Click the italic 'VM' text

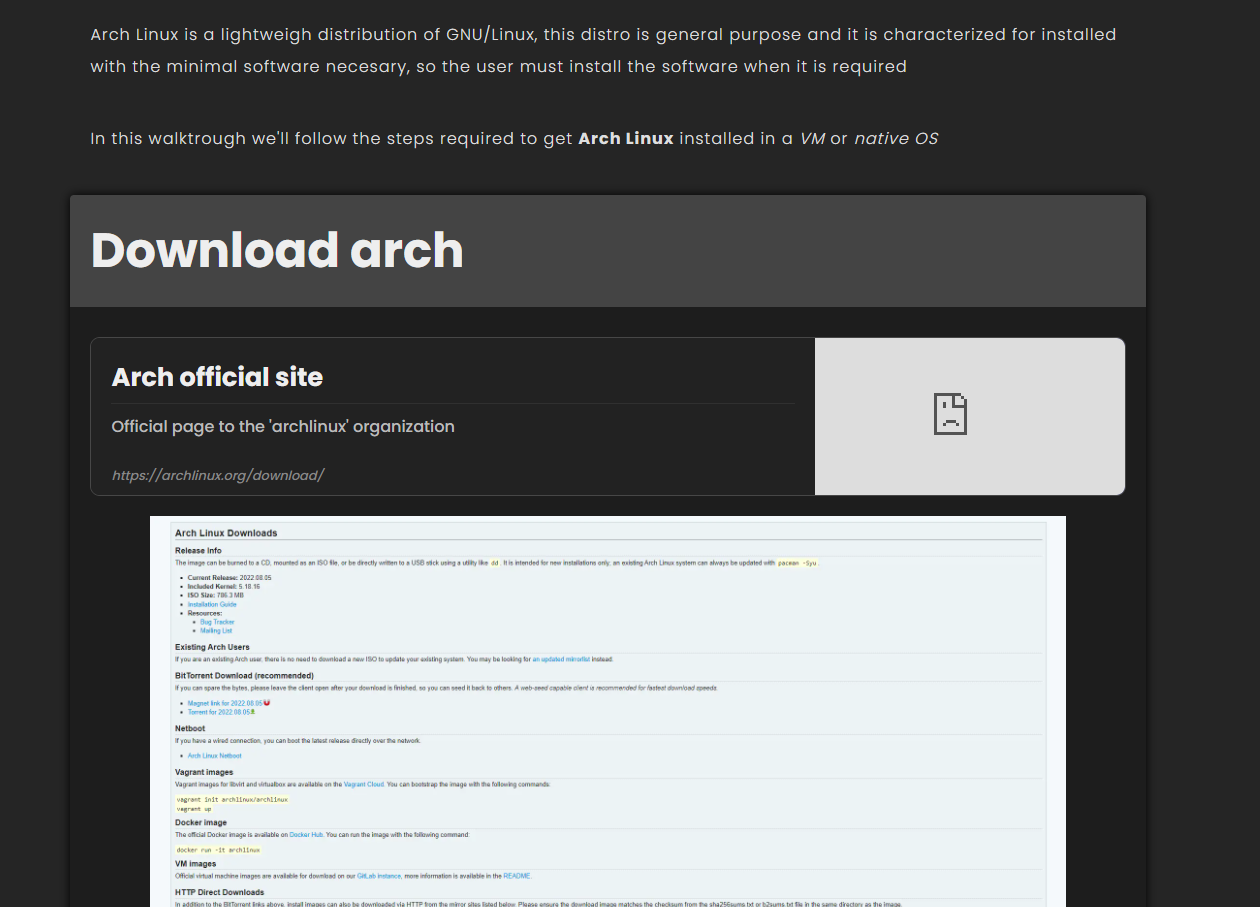(x=812, y=138)
